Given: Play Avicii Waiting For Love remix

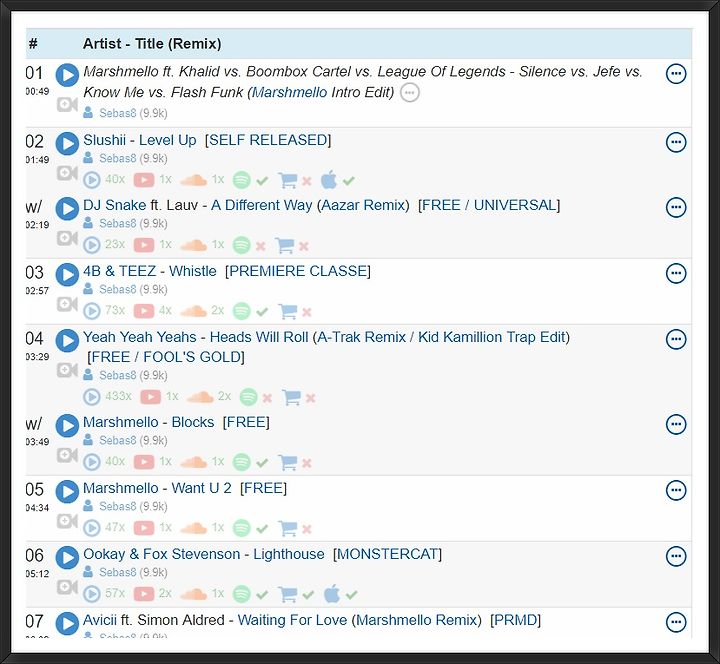Looking at the screenshot, I should click(x=67, y=624).
